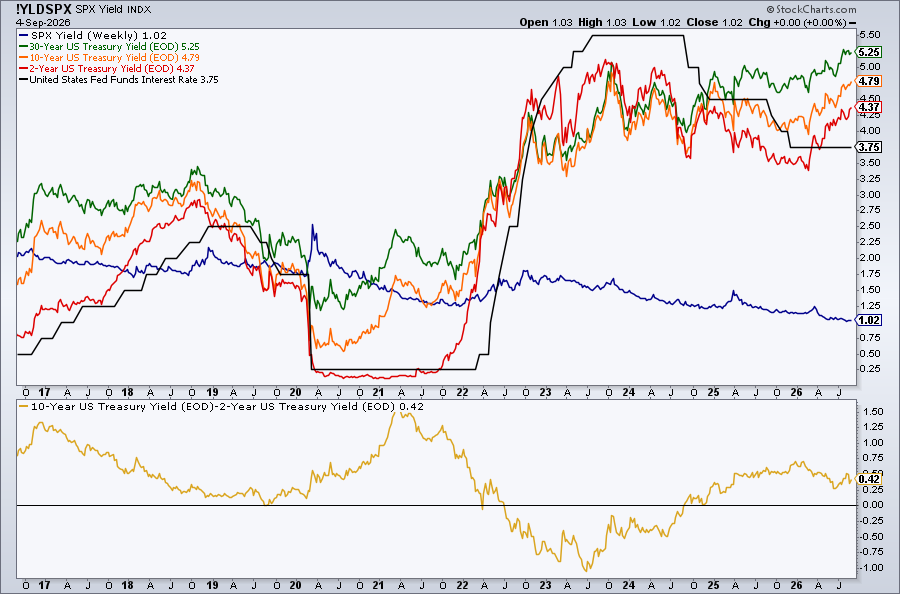Screen dimensions: 900x594
Task: Click the Low 1.02 value in header
Action: (x=656, y=22)
